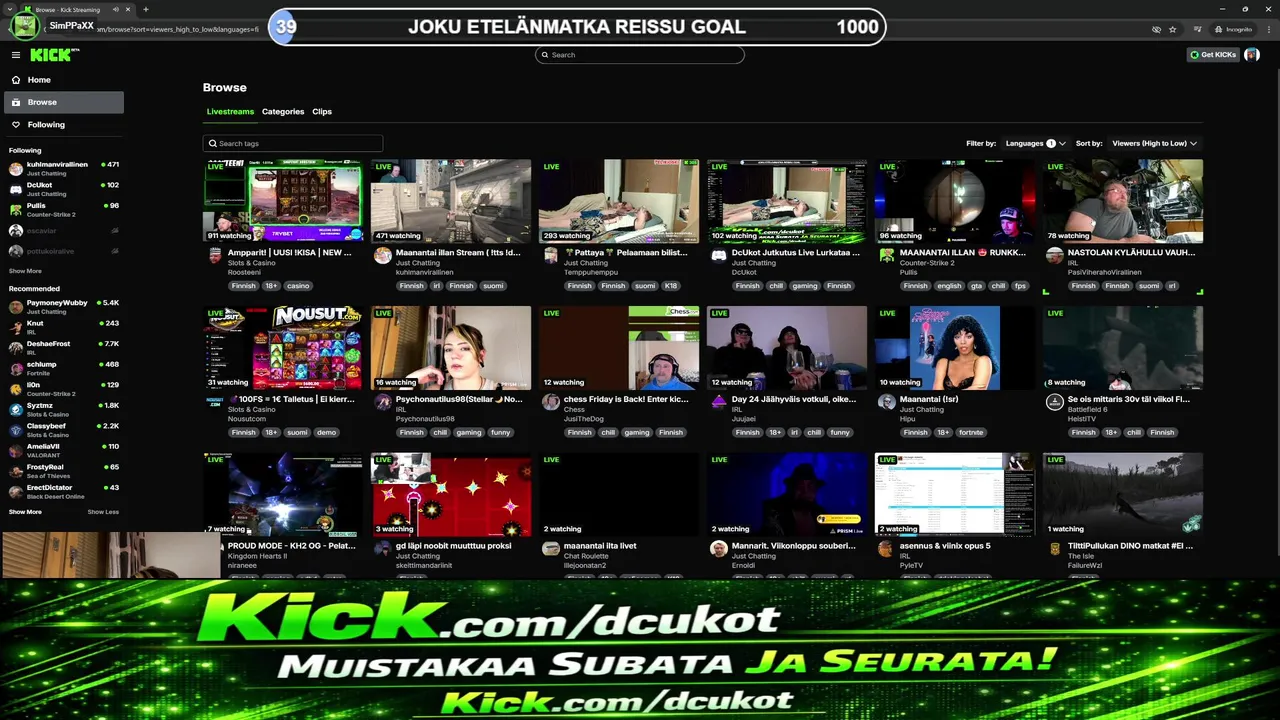Screen dimensions: 1280x720
Task: Open DcUkot in Following sidebar list
Action: tap(64, 189)
